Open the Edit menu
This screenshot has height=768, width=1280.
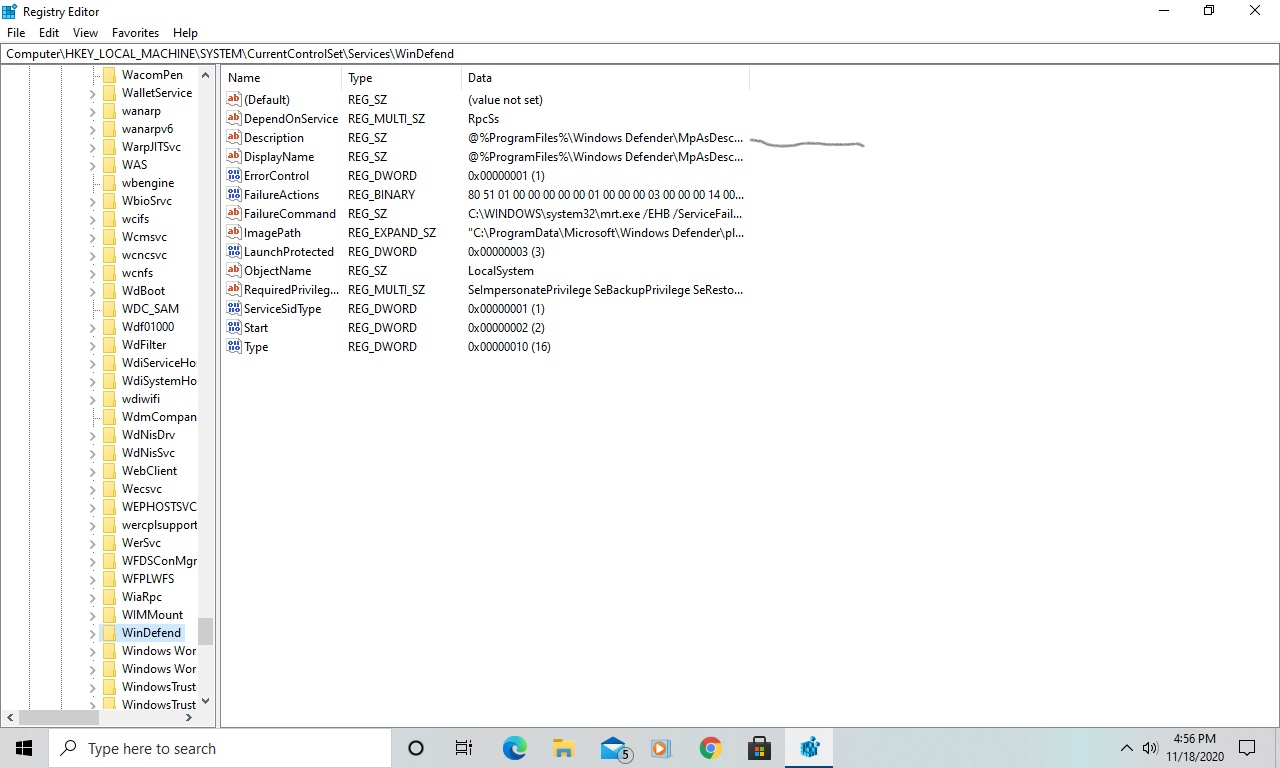point(49,33)
